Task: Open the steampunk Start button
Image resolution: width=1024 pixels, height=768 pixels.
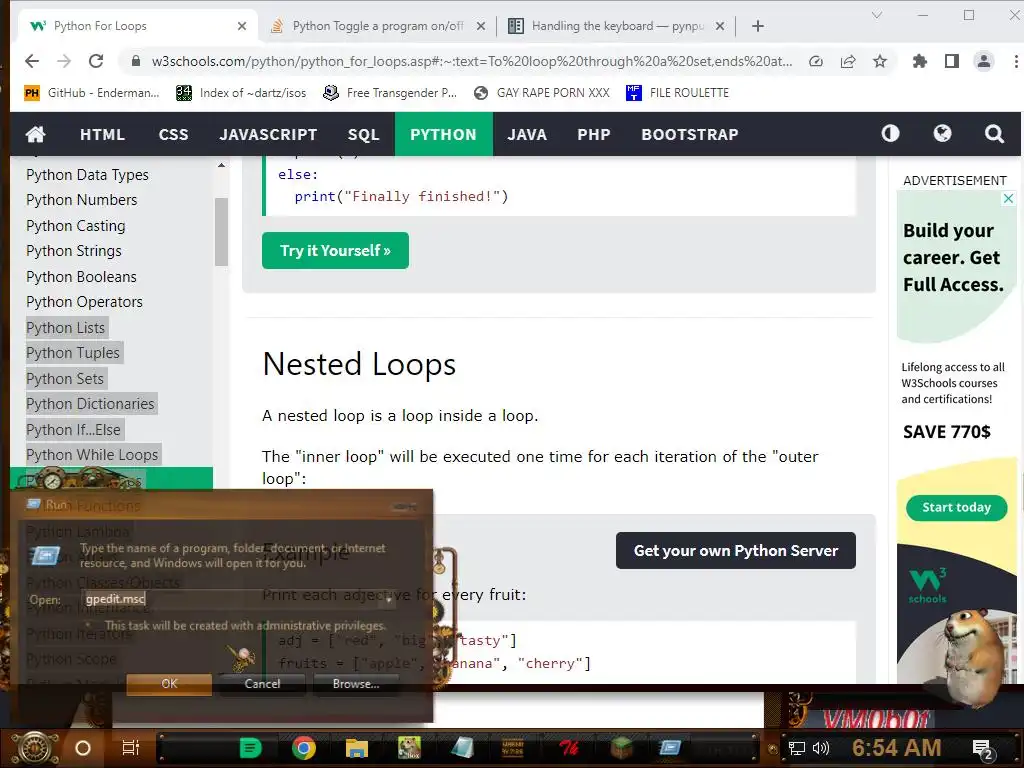Action: click(35, 748)
